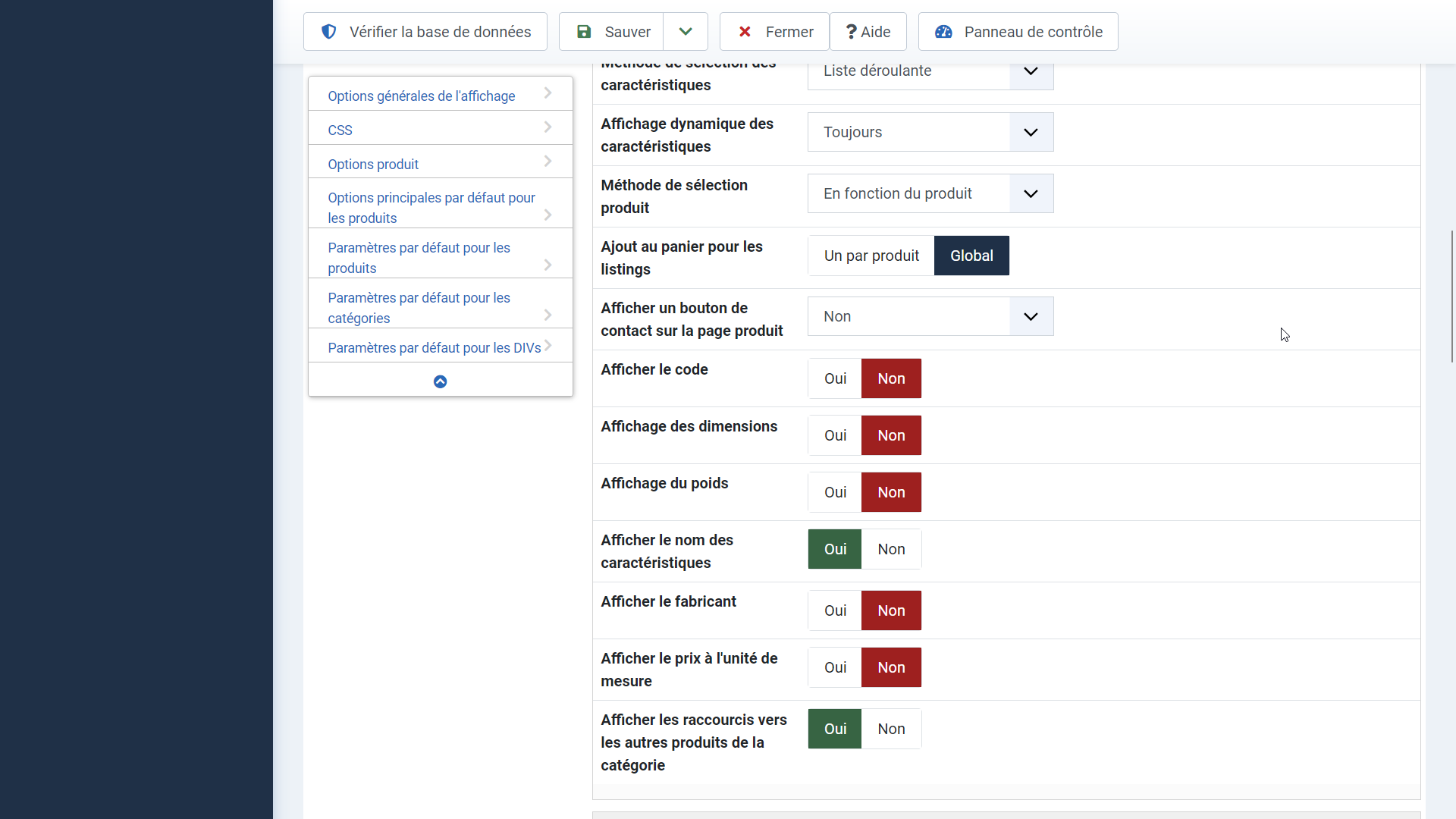The width and height of the screenshot is (1456, 819).
Task: Click the question mark Aide icon
Action: [x=851, y=32]
